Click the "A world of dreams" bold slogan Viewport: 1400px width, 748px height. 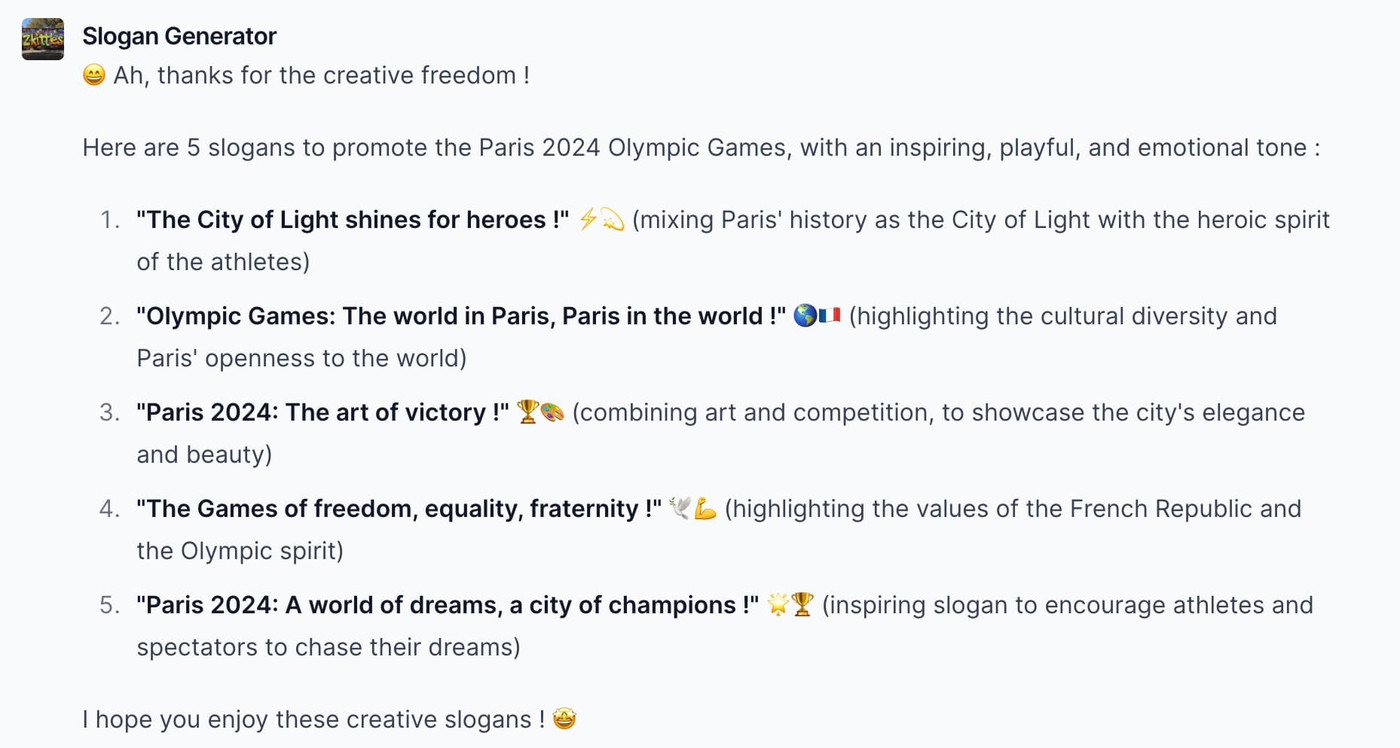coord(447,605)
